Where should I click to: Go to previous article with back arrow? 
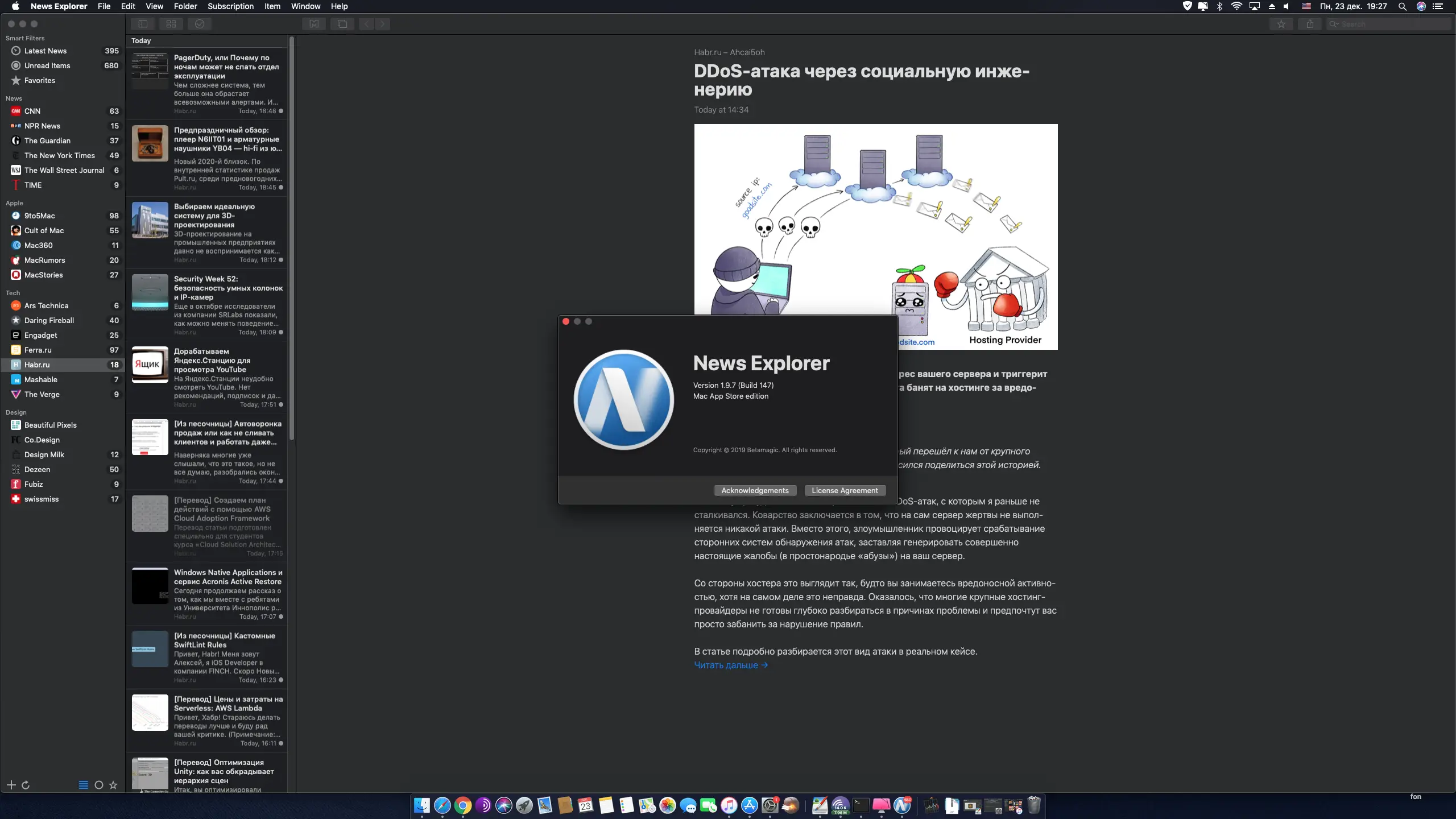pyautogui.click(x=367, y=24)
